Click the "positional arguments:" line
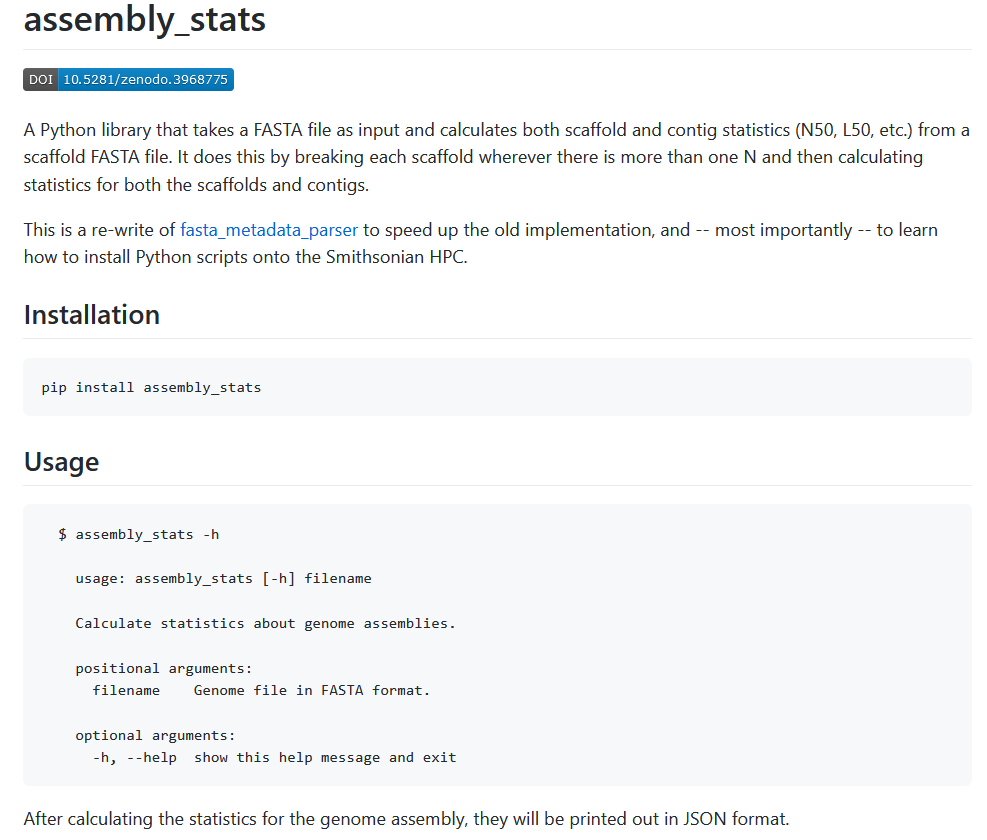 (x=164, y=668)
